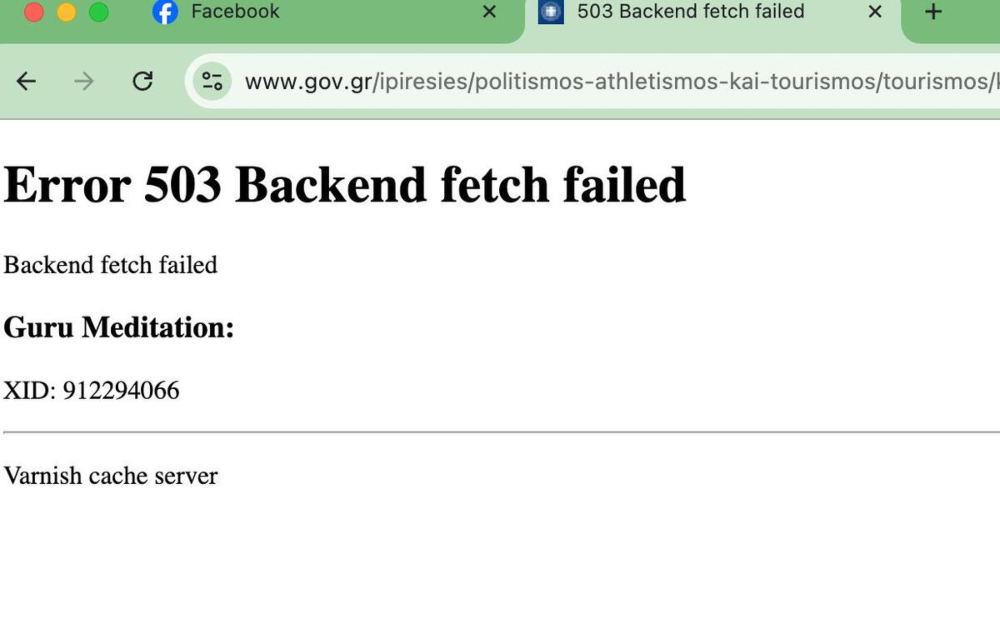The height and width of the screenshot is (629, 1000).
Task: Minimize the window with the yellow button
Action: [66, 11]
